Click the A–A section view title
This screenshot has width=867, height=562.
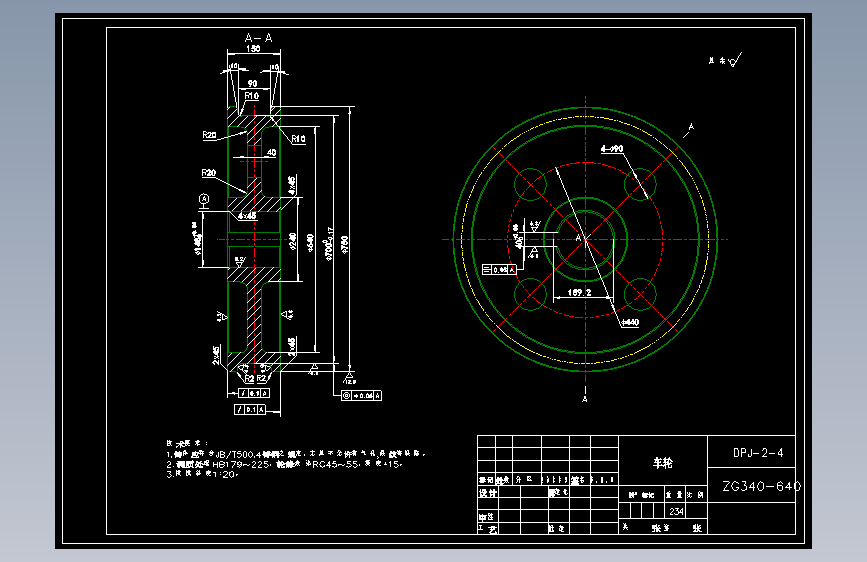259,38
